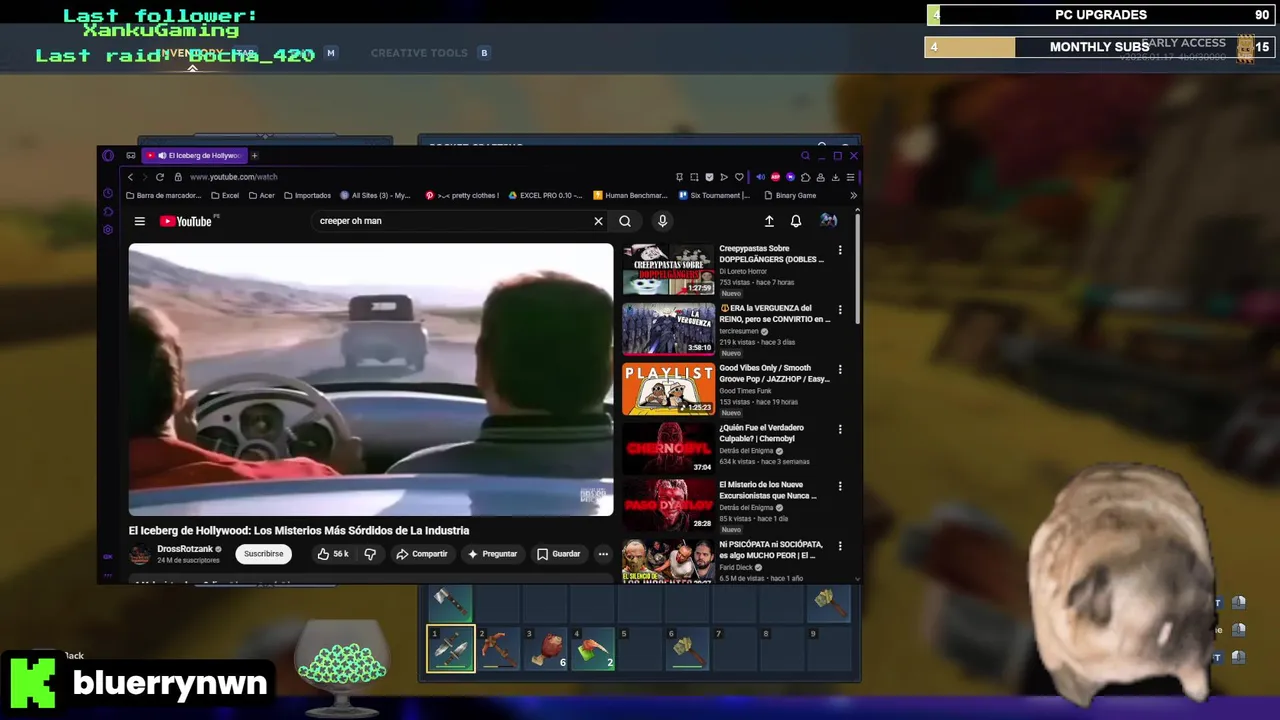
Task: Open workspaces icon beside the tab
Action: [130, 155]
